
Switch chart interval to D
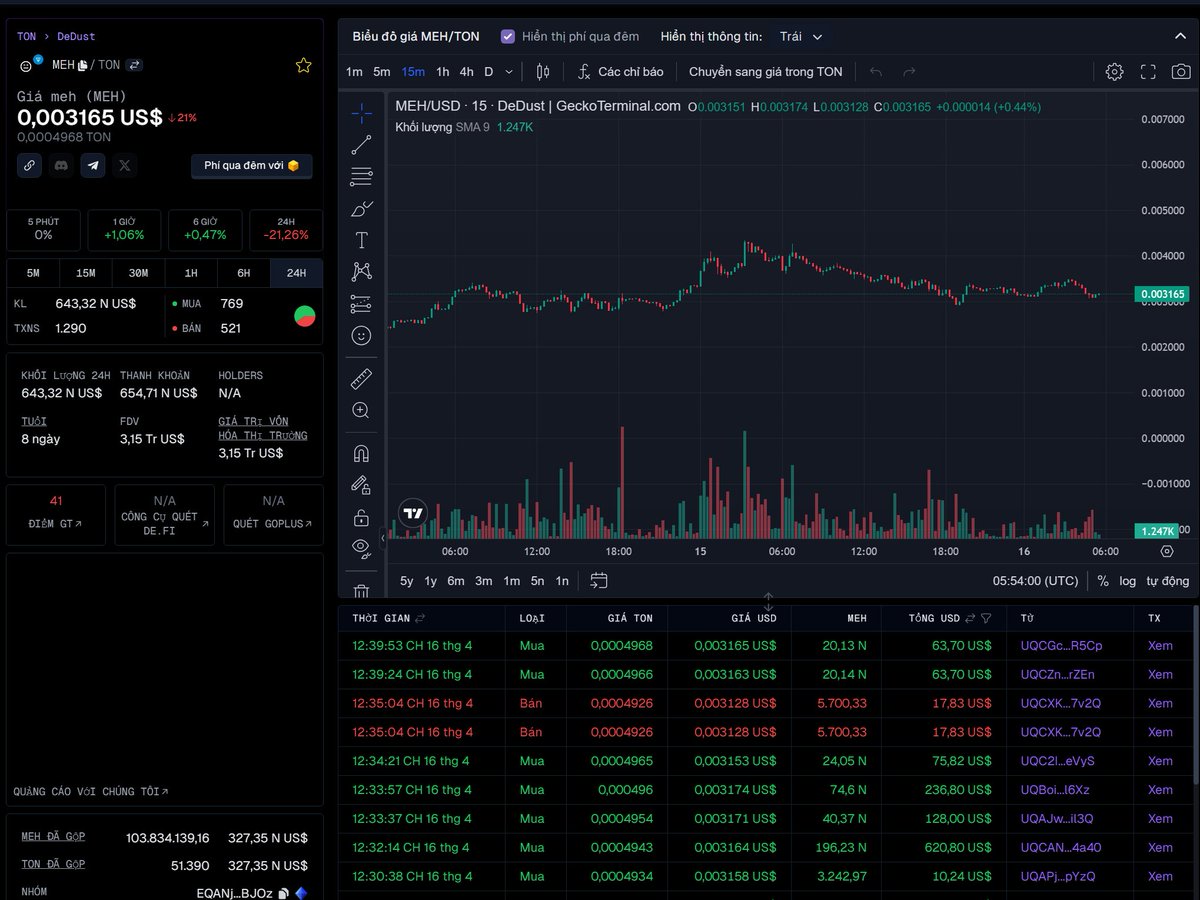pos(489,72)
